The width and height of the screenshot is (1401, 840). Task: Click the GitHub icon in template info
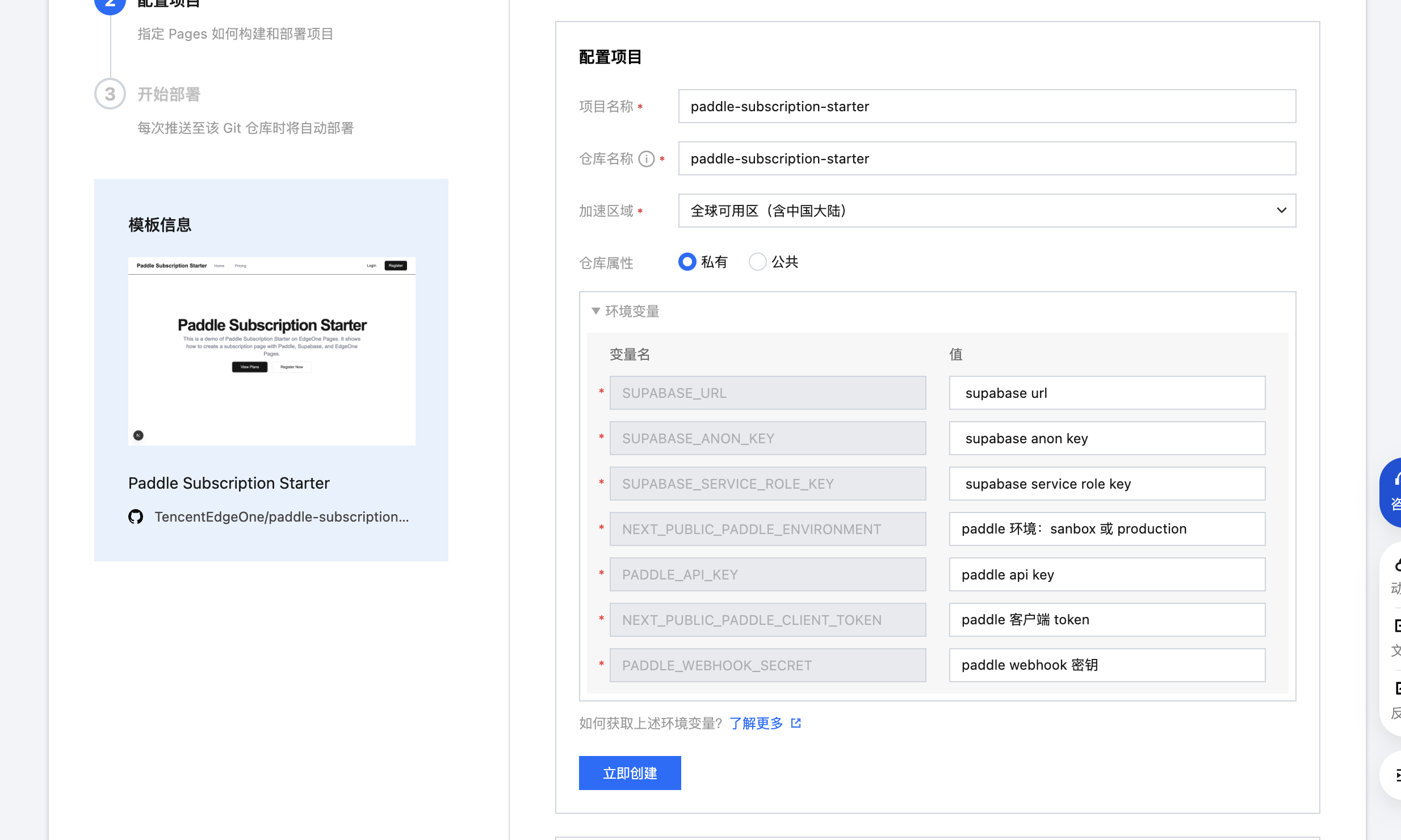coord(136,516)
